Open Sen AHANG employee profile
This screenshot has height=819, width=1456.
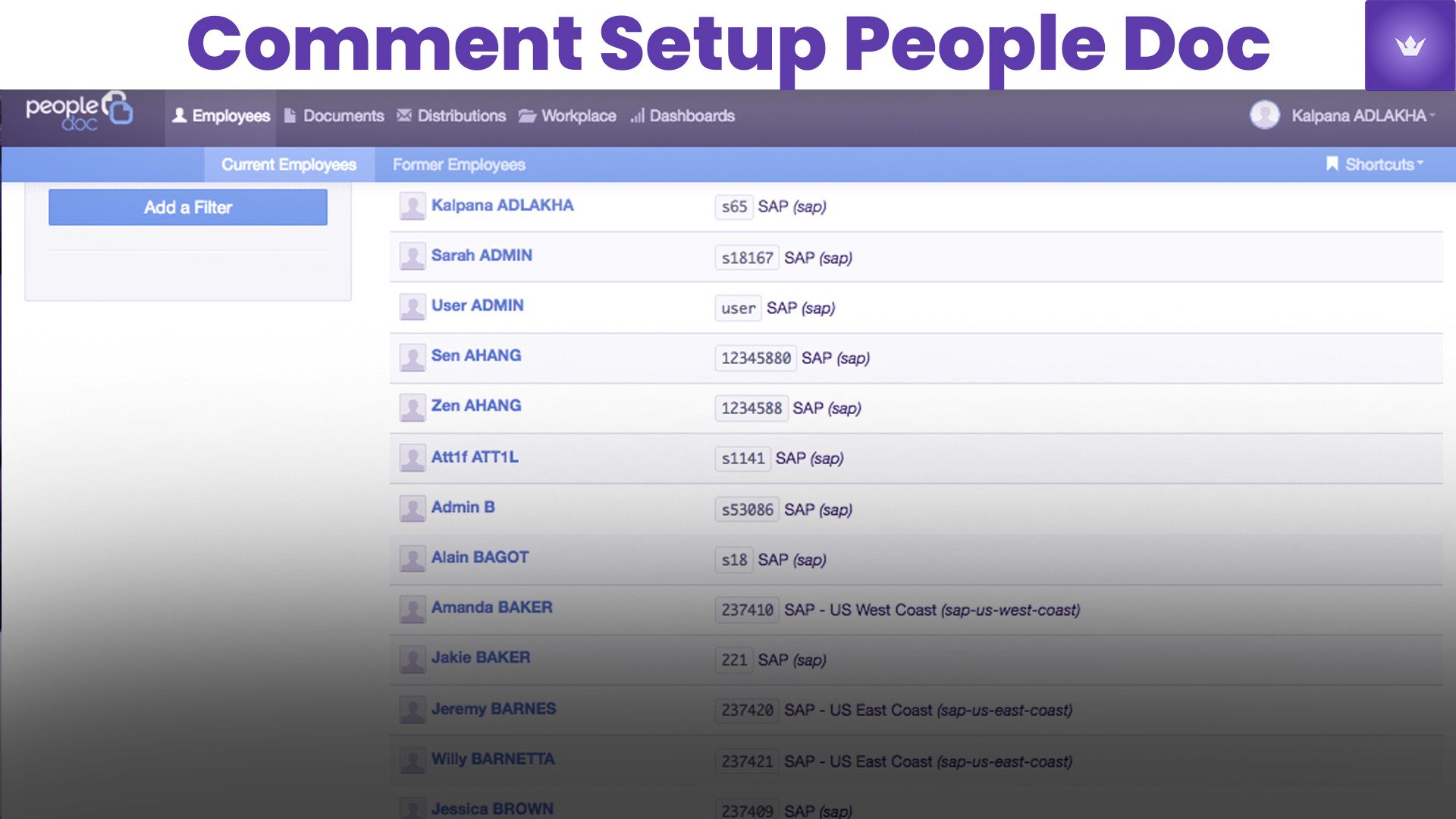(476, 356)
